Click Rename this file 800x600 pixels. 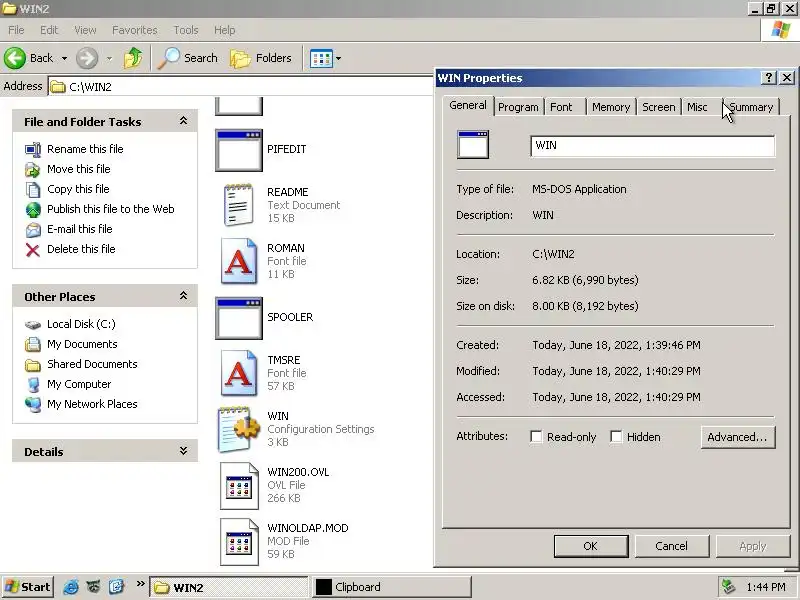85,149
